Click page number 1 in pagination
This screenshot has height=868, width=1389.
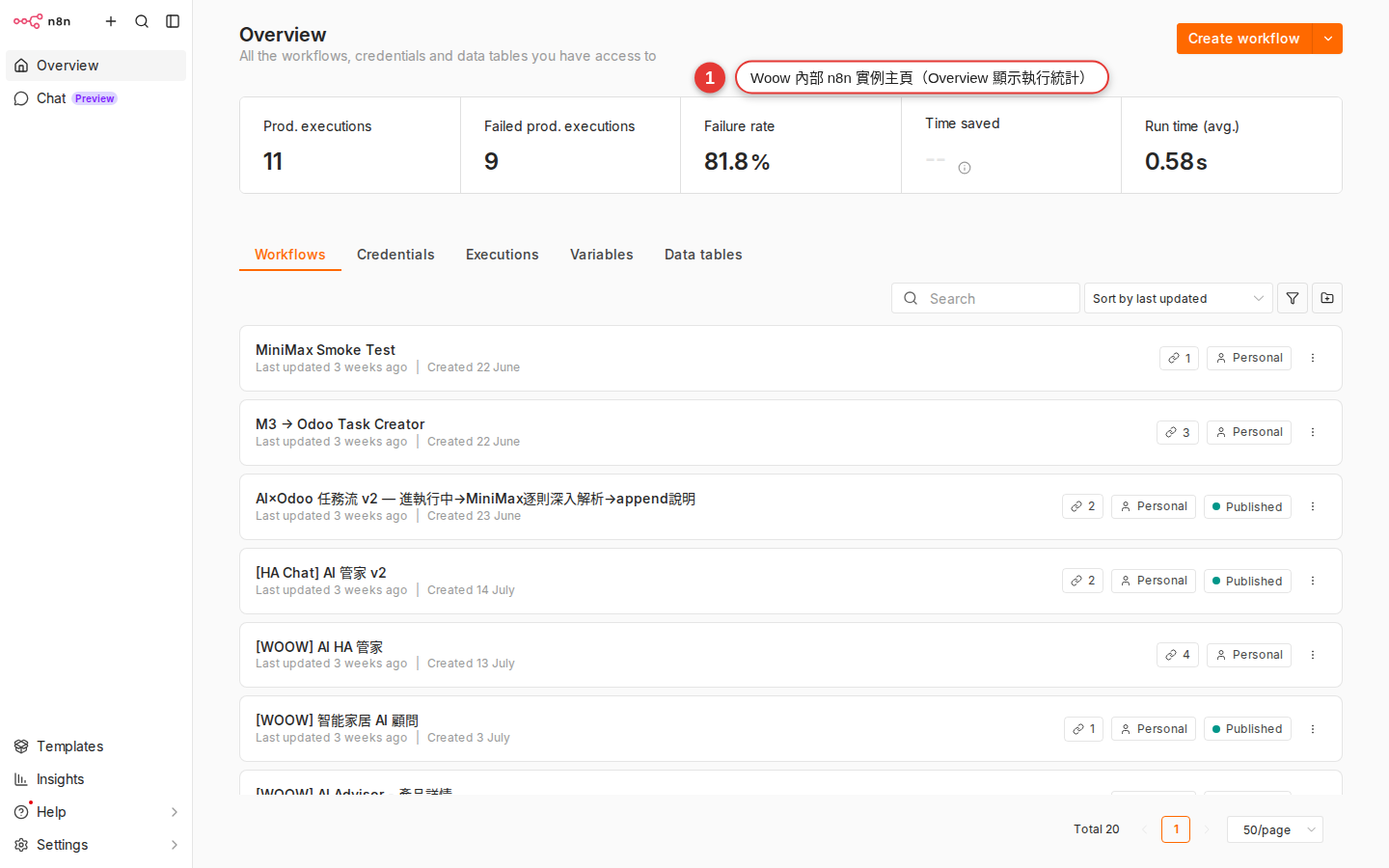tap(1176, 829)
